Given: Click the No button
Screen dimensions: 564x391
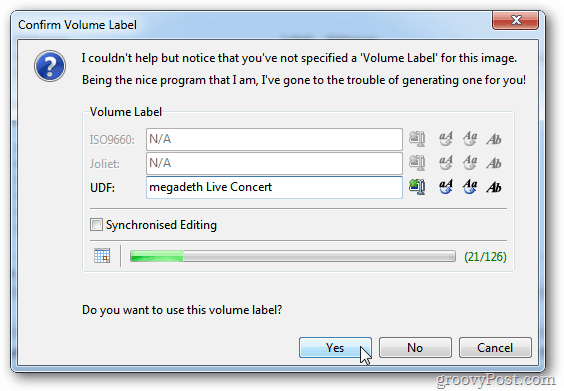Looking at the screenshot, I should 415,347.
